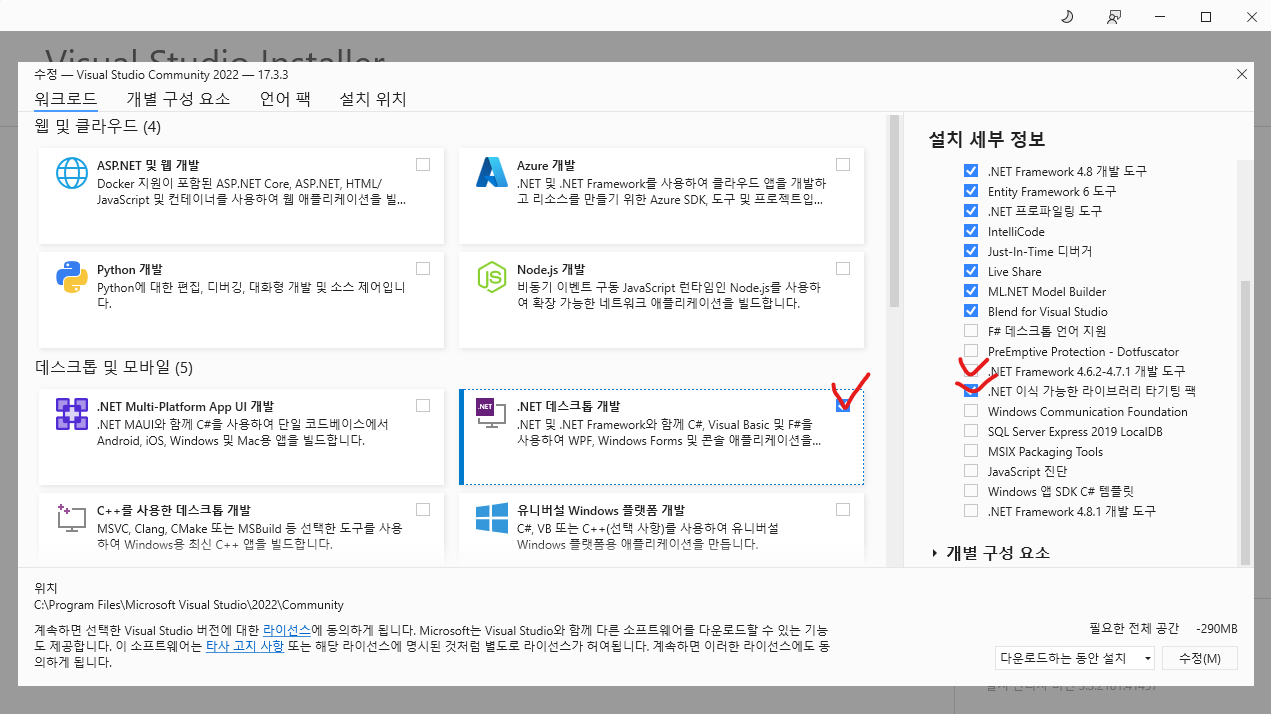This screenshot has height=714, width=1271.
Task: Uncheck .NET 프로파일링 도구 option
Action: tap(970, 211)
